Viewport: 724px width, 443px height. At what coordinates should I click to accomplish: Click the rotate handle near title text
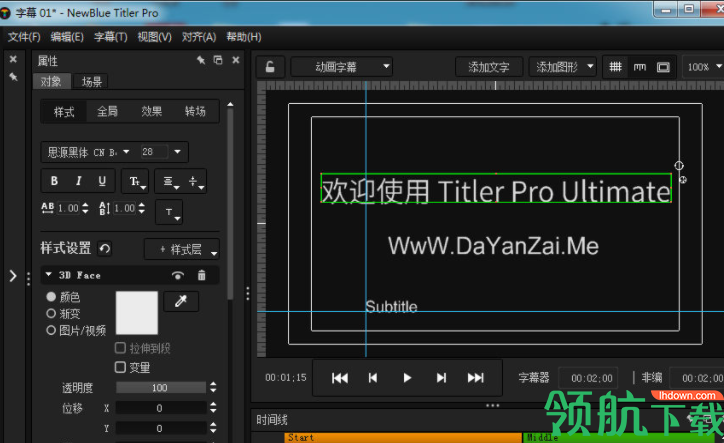click(679, 165)
